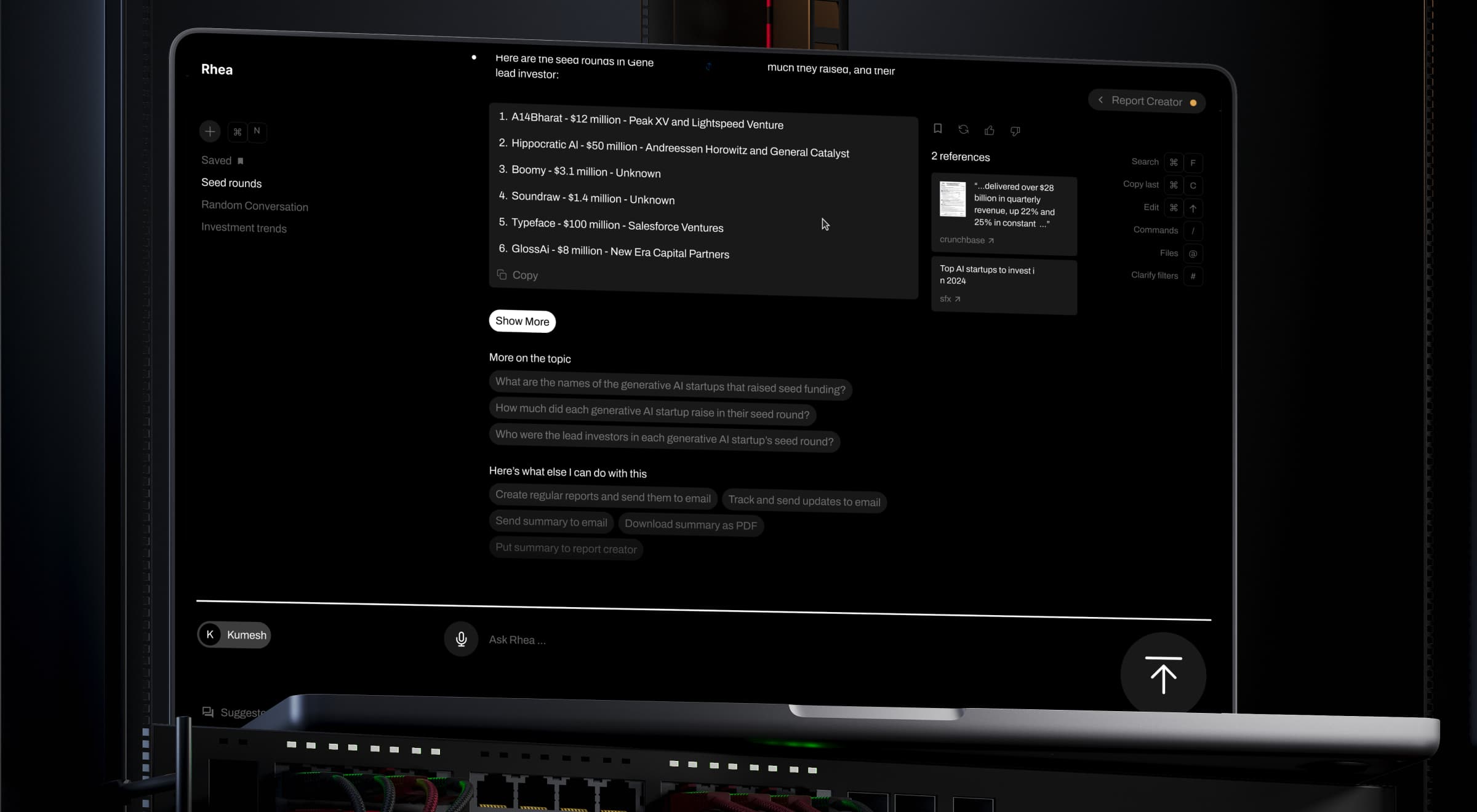This screenshot has height=812, width=1477.
Task: Click the 2 references heading
Action: 960,156
